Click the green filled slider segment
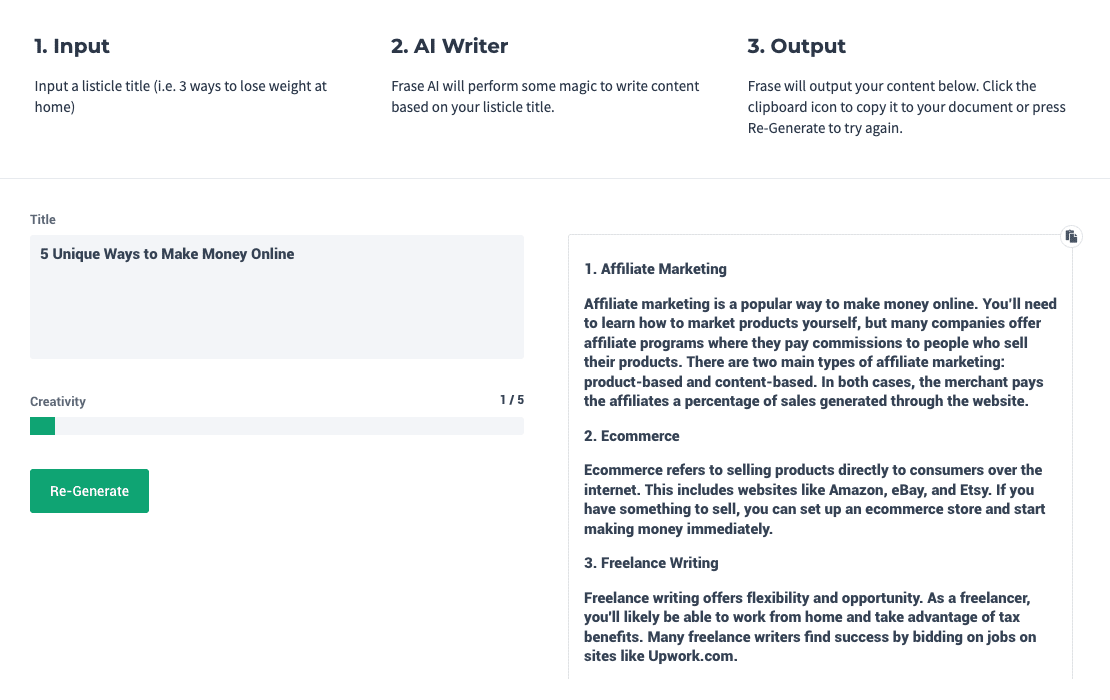 tap(42, 425)
